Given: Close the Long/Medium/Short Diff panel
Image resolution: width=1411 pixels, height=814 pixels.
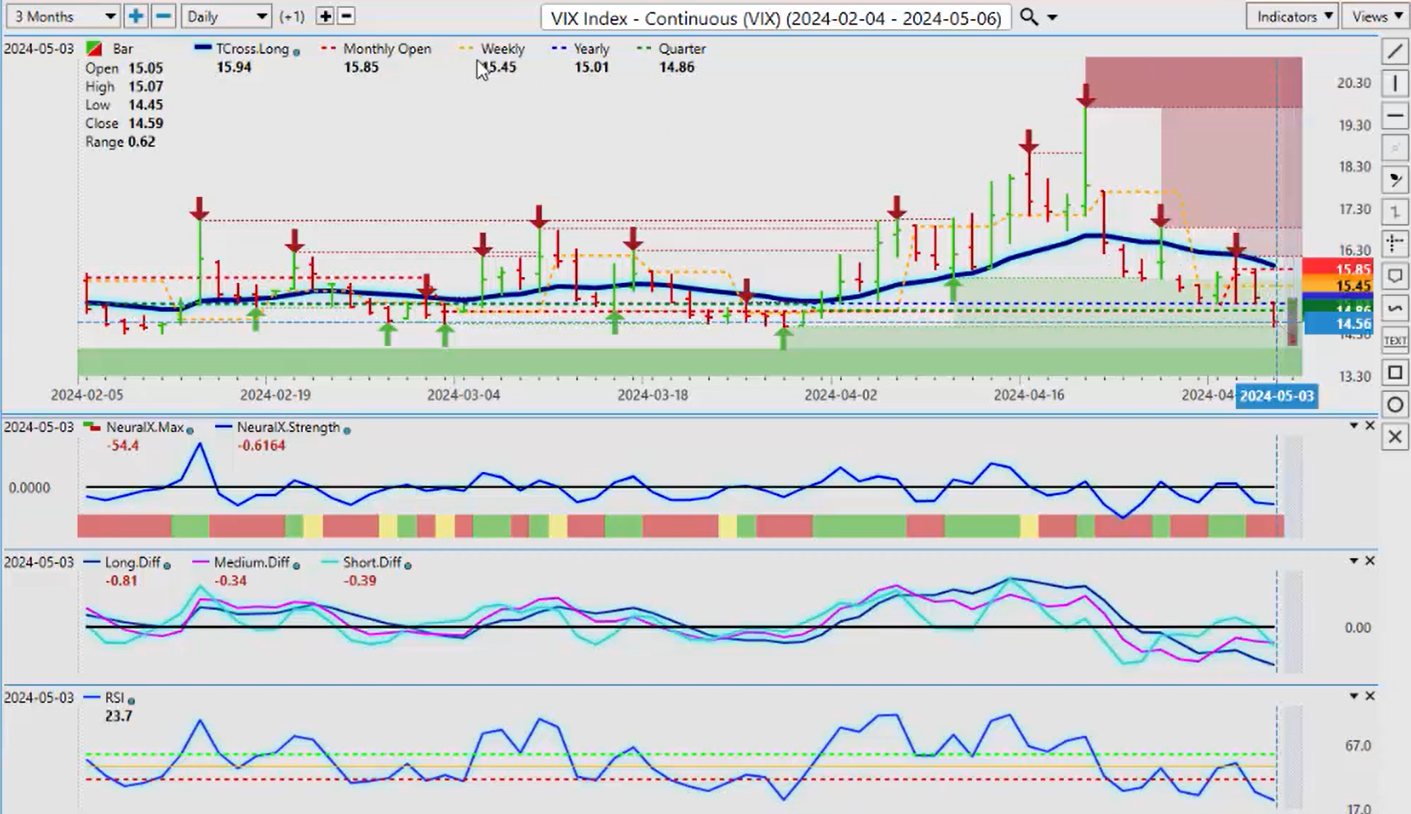Looking at the screenshot, I should coord(1370,561).
